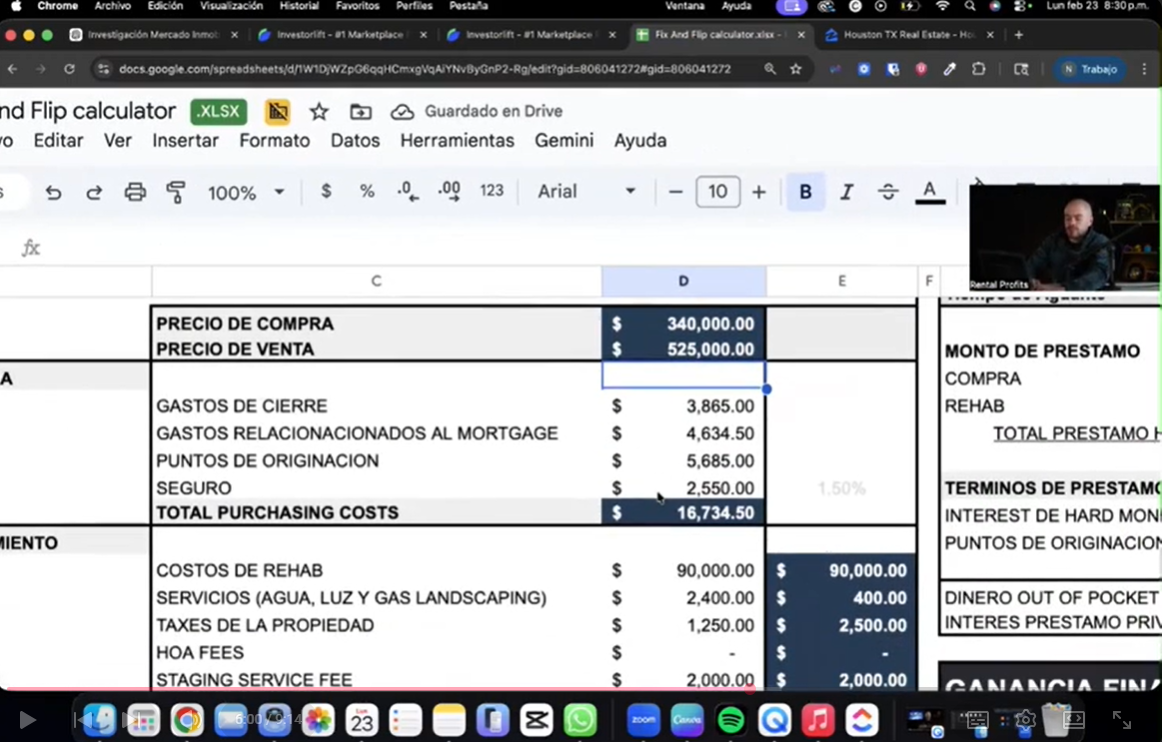Image resolution: width=1162 pixels, height=742 pixels.
Task: Click the Redo arrow in the toolbar
Action: pyautogui.click(x=94, y=192)
